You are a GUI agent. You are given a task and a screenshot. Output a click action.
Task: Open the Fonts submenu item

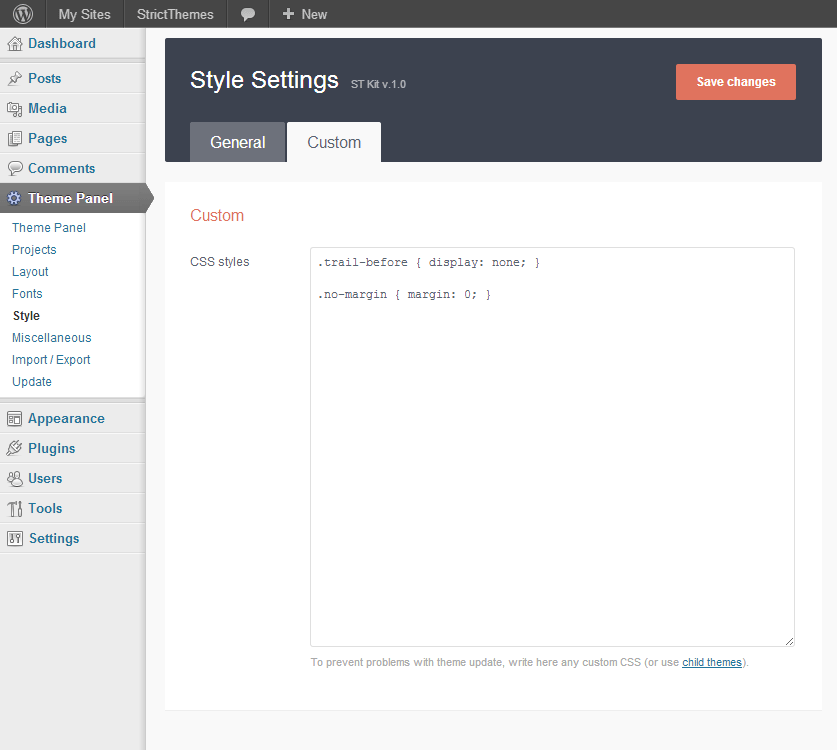click(x=27, y=294)
